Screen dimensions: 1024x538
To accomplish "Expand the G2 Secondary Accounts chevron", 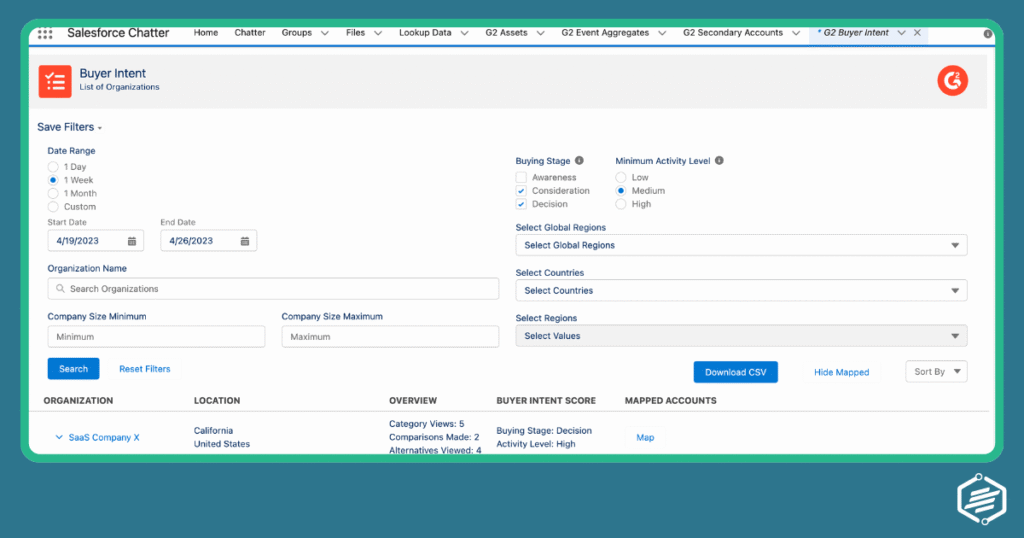I will (x=795, y=33).
